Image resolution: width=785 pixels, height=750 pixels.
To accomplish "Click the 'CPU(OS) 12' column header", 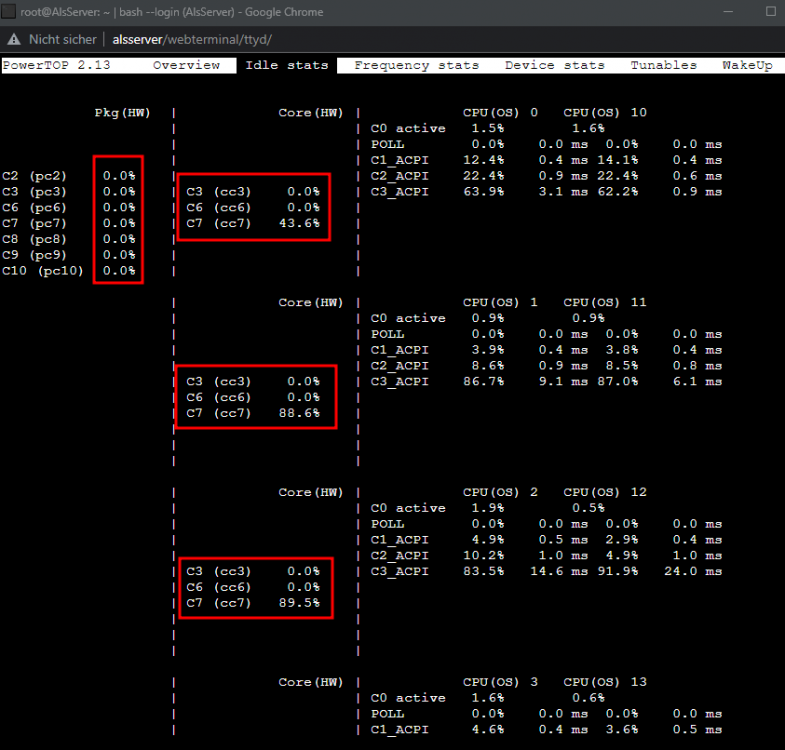I will point(605,492).
